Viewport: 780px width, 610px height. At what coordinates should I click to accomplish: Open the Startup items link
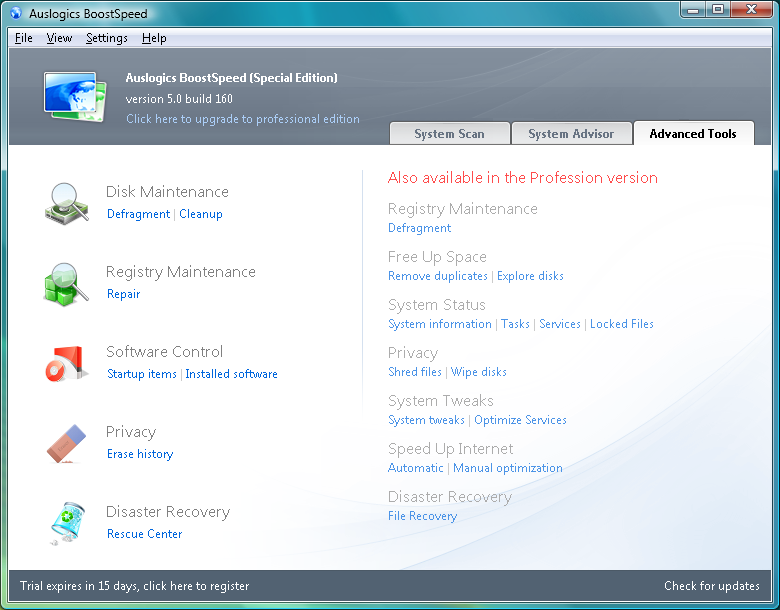tap(141, 374)
